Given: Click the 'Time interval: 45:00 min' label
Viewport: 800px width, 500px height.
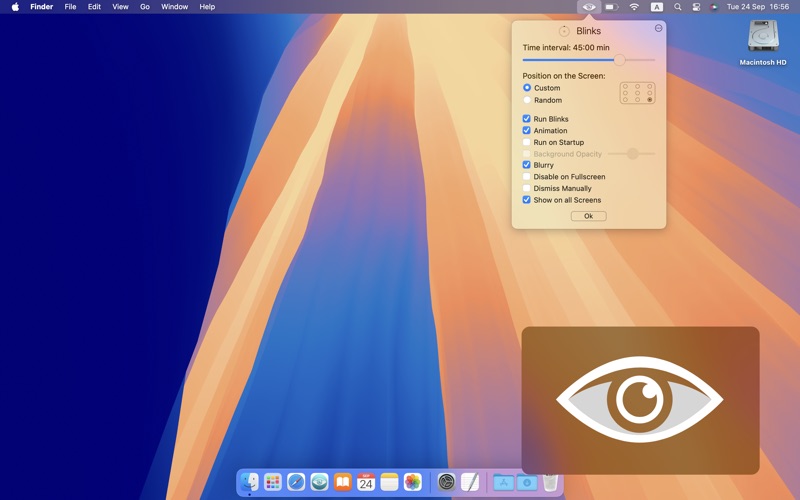Looking at the screenshot, I should click(x=566, y=47).
